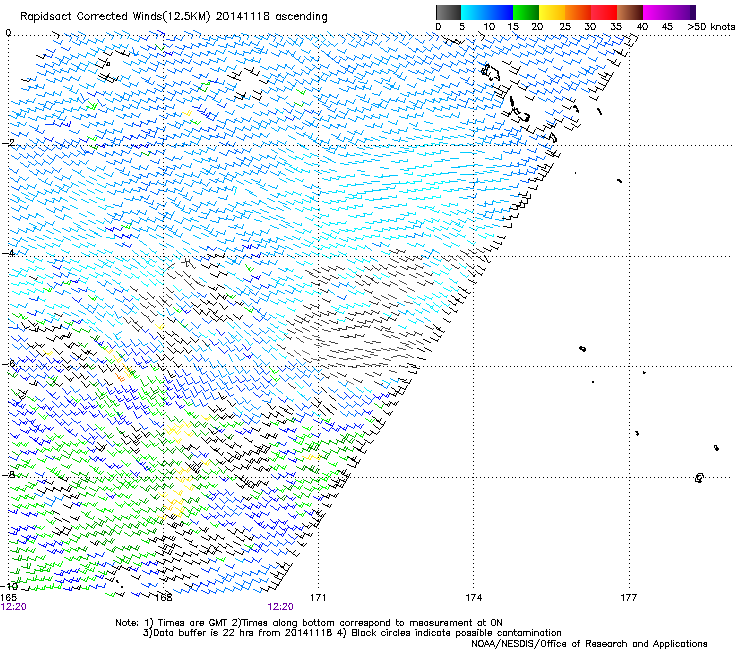Click the cyan 5-10 knots legend segment
The height and width of the screenshot is (650, 740).
pyautogui.click(x=474, y=12)
